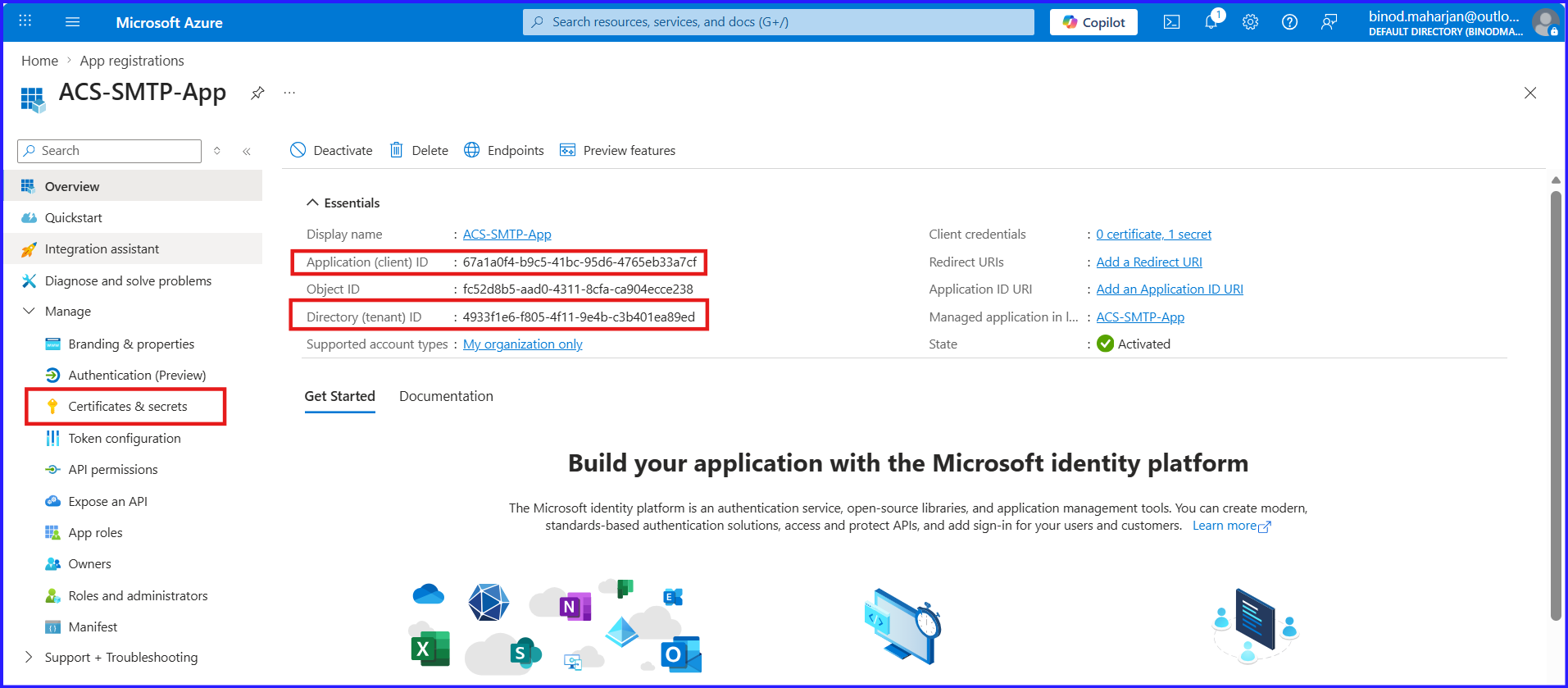Screen dimensions: 1568x688
Task: Open API permissions
Action: (113, 469)
